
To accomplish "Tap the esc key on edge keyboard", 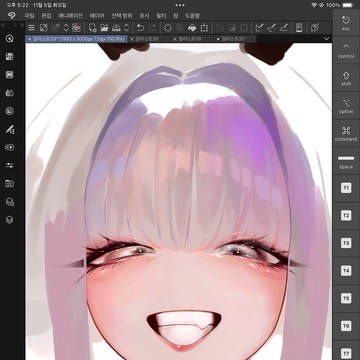I will click(346, 23).
